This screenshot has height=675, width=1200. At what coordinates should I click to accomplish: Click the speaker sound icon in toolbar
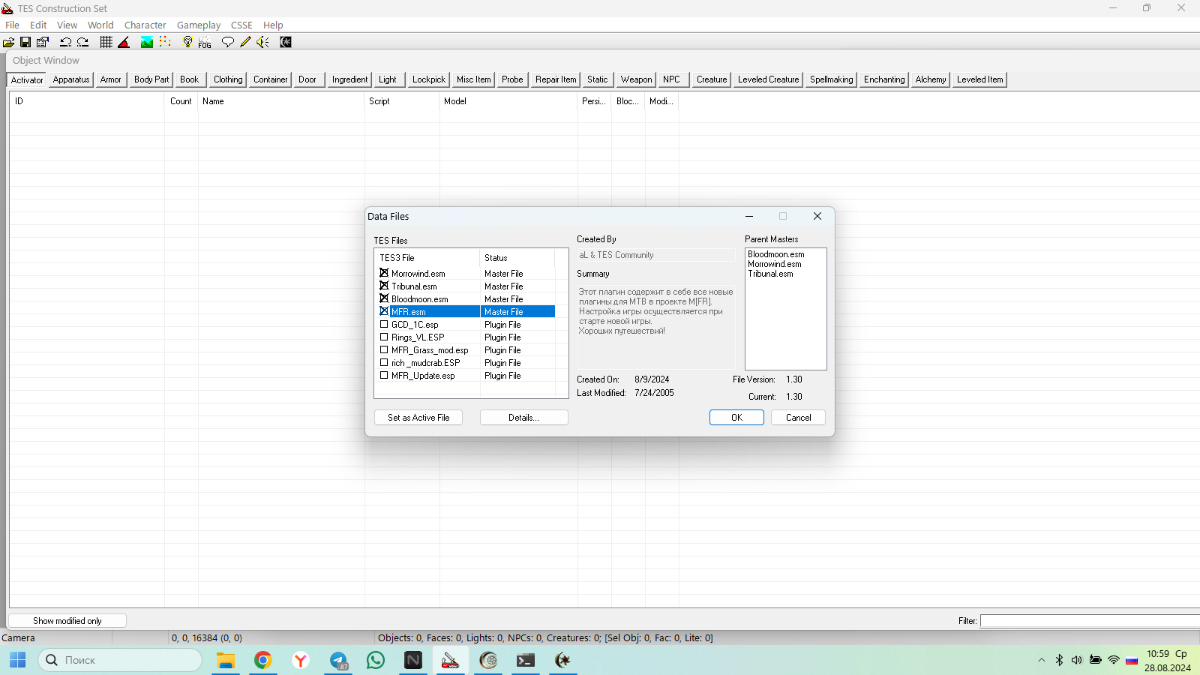pyautogui.click(x=262, y=42)
